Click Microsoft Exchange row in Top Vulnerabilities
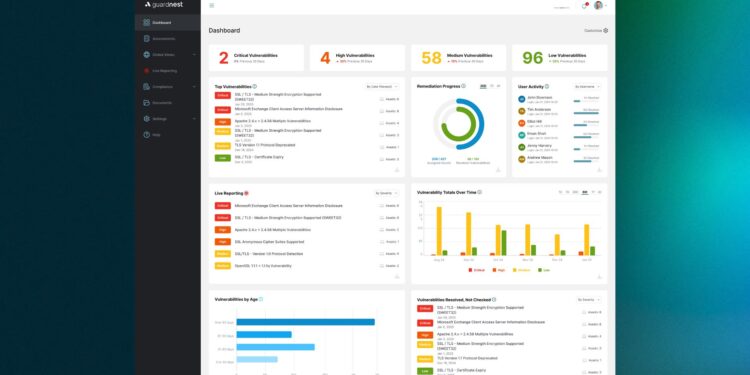The height and width of the screenshot is (375, 750). click(307, 111)
